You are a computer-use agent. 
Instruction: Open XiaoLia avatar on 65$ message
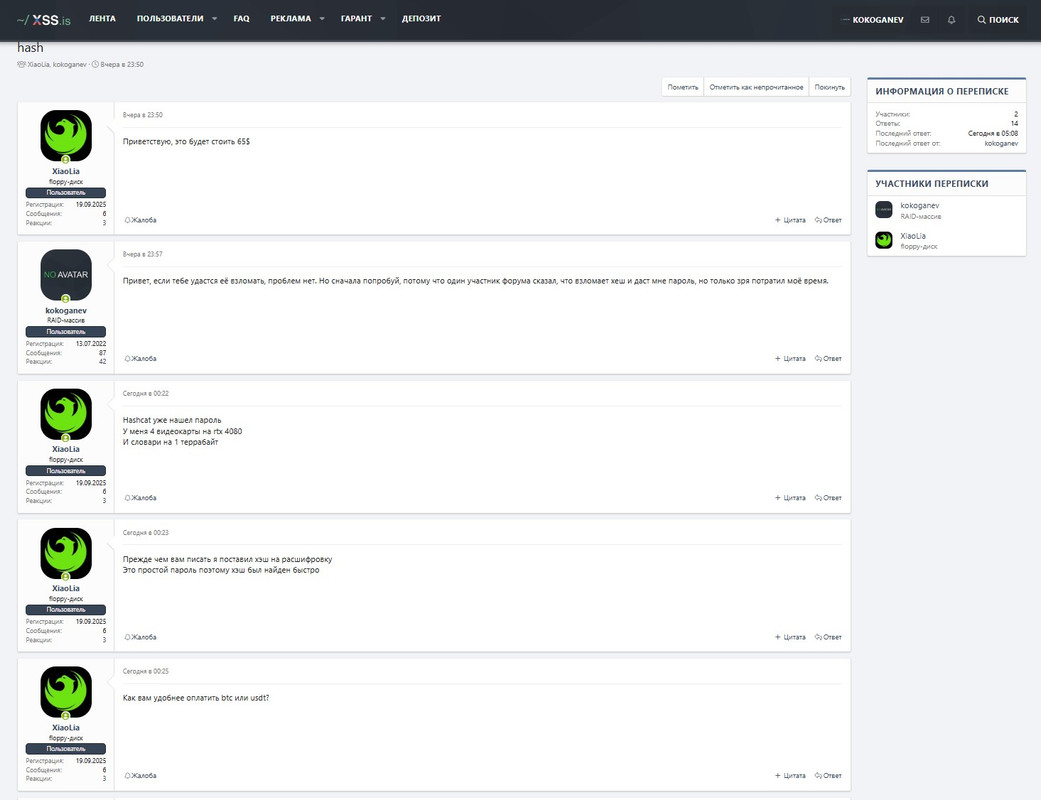click(x=66, y=136)
